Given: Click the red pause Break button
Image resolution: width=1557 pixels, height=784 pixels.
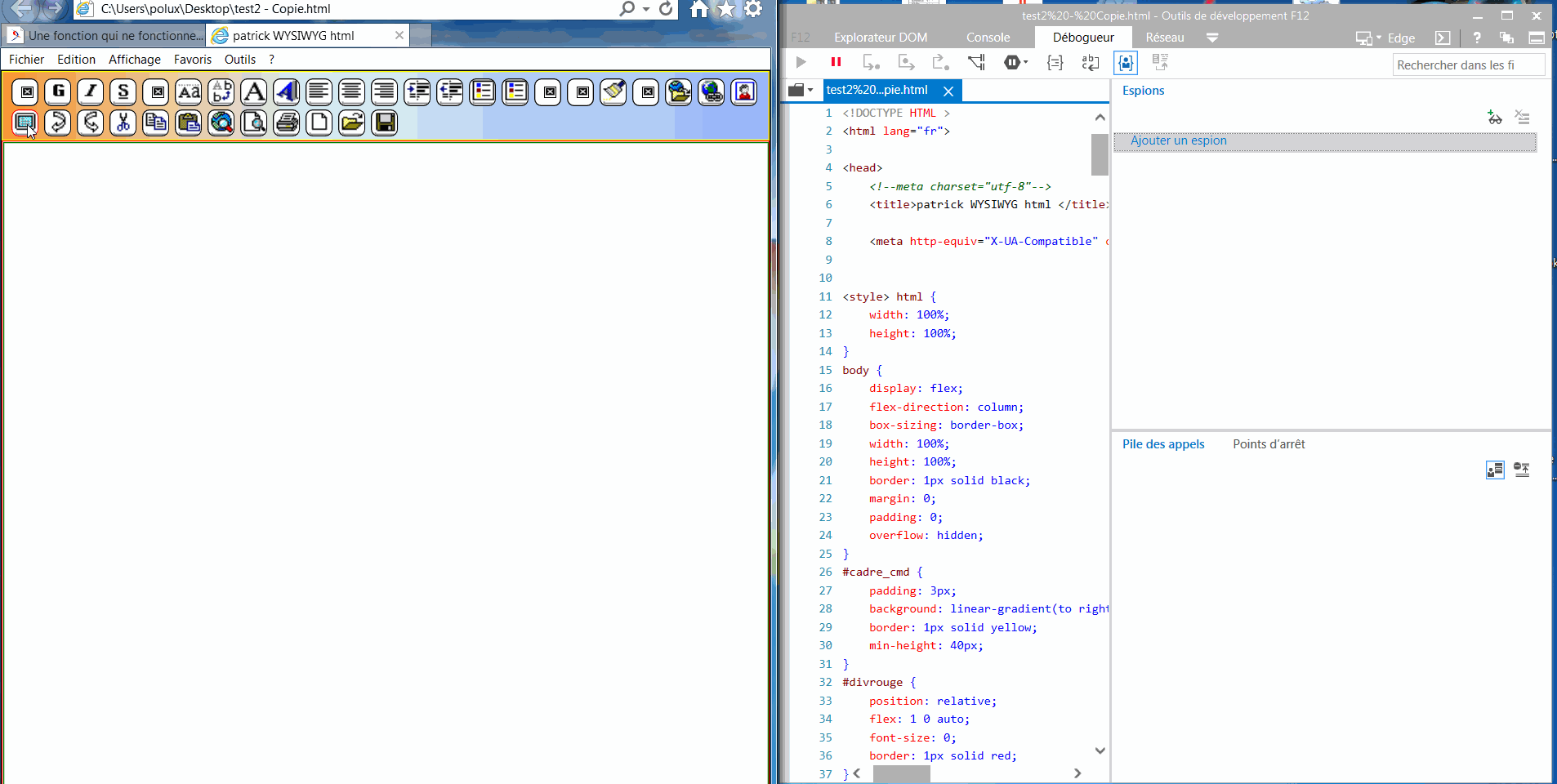Looking at the screenshot, I should (836, 62).
